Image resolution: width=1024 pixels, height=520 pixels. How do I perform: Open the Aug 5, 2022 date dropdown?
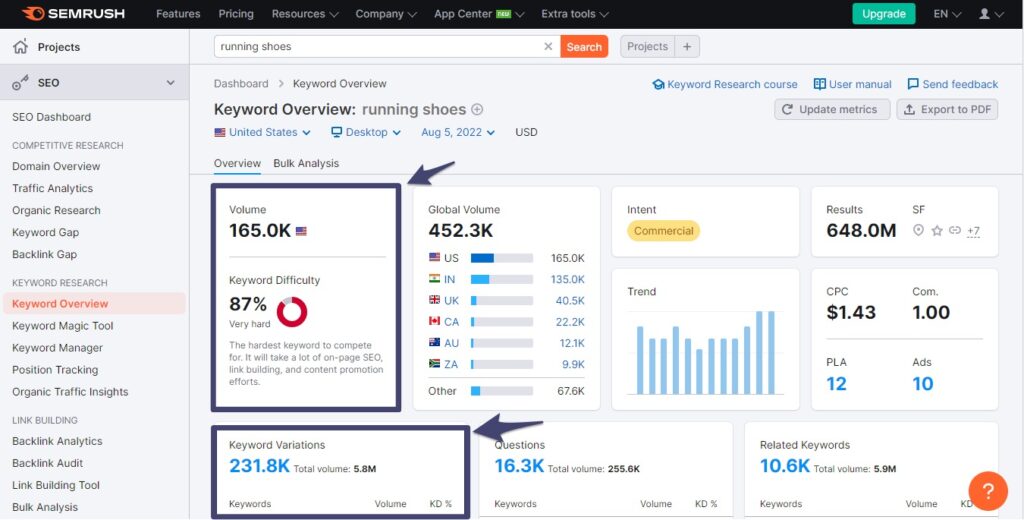click(458, 132)
